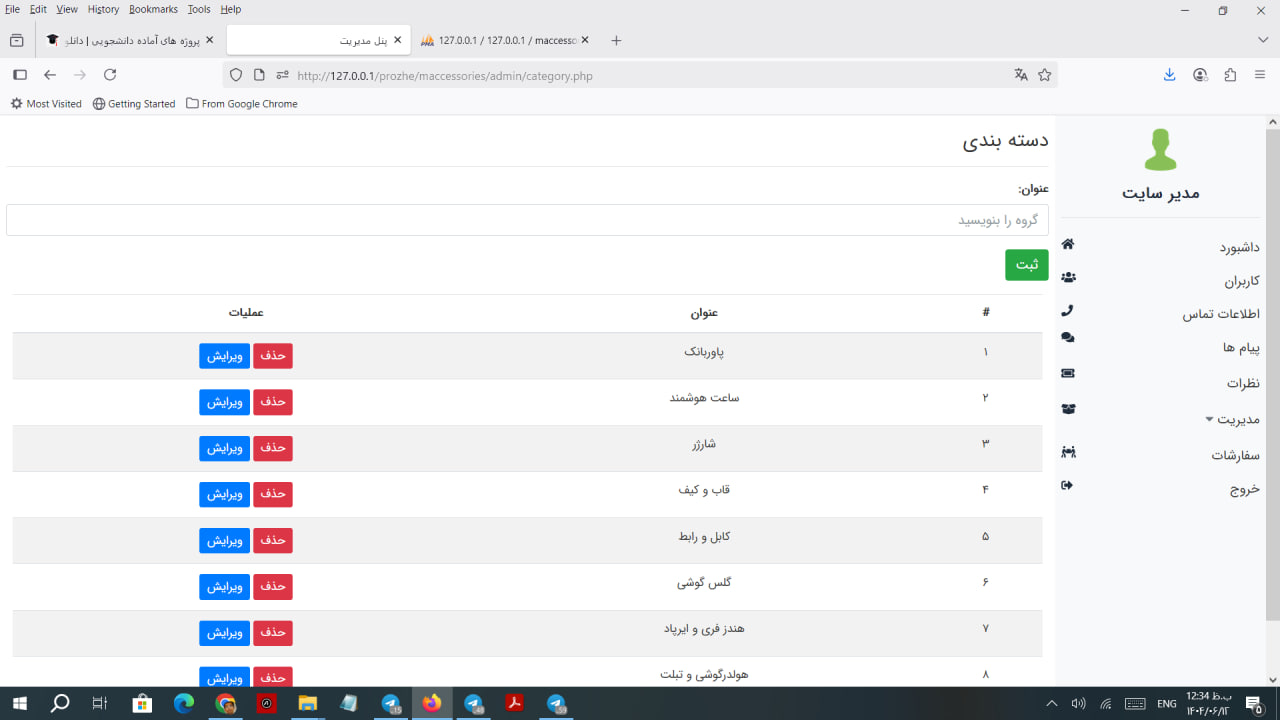Switch to the 127.0.0.1 phpMyAdmin tab

click(500, 40)
